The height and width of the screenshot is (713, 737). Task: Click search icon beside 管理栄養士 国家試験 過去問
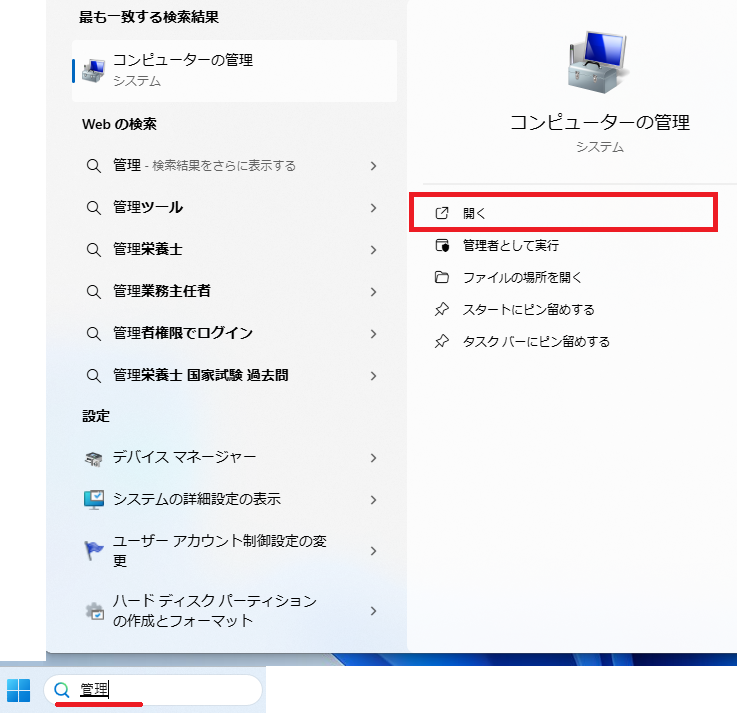coord(94,376)
